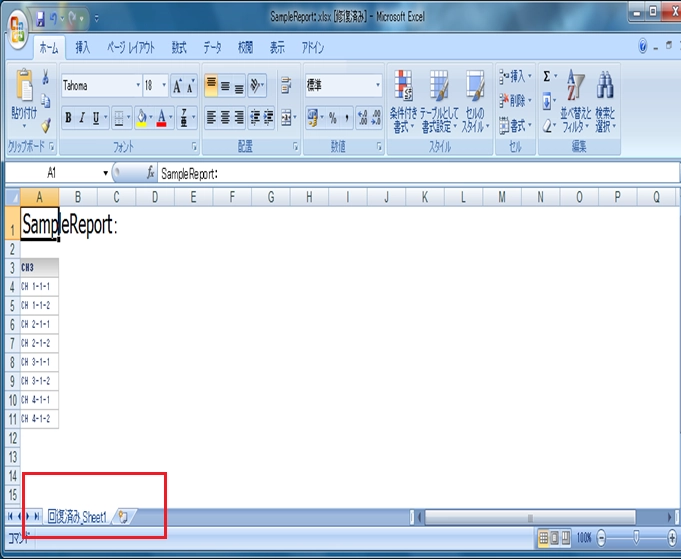Screen dimensions: 681x559
Task: Align text right
Action: tap(239, 118)
